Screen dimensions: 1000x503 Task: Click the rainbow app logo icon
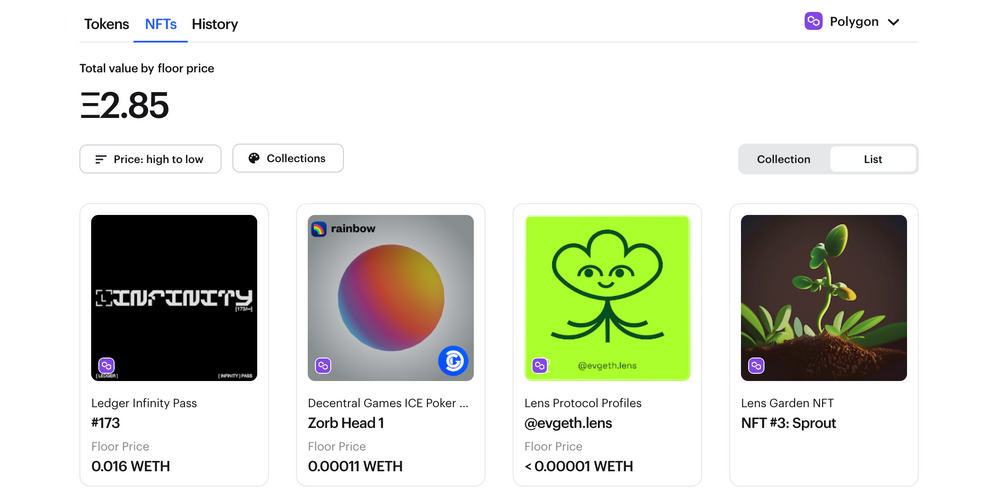pyautogui.click(x=318, y=229)
